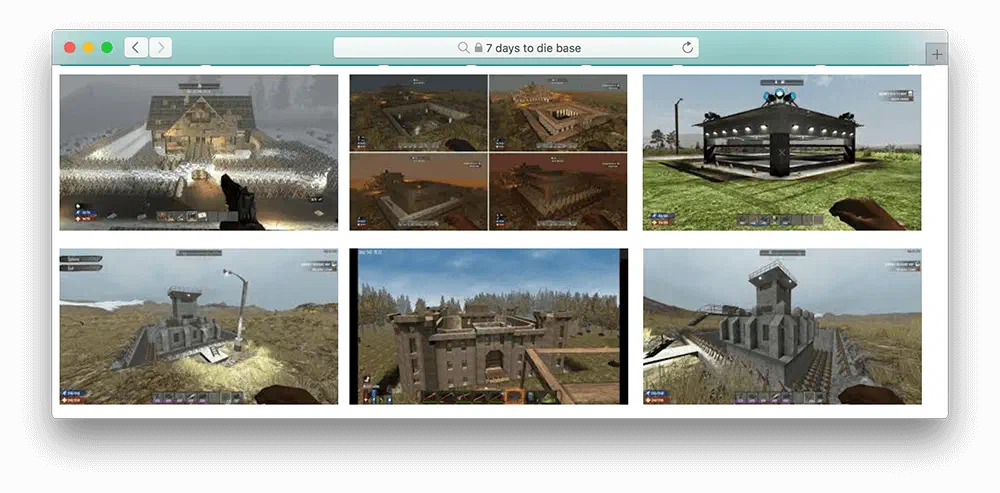Open a new tab with plus button
The image size is (1000, 493).
point(936,54)
